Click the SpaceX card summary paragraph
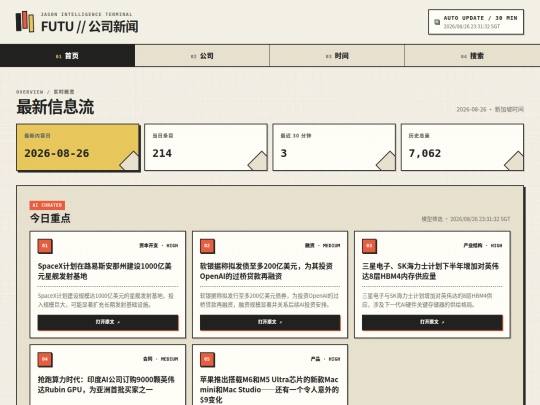This screenshot has width=540, height=405. click(x=106, y=300)
